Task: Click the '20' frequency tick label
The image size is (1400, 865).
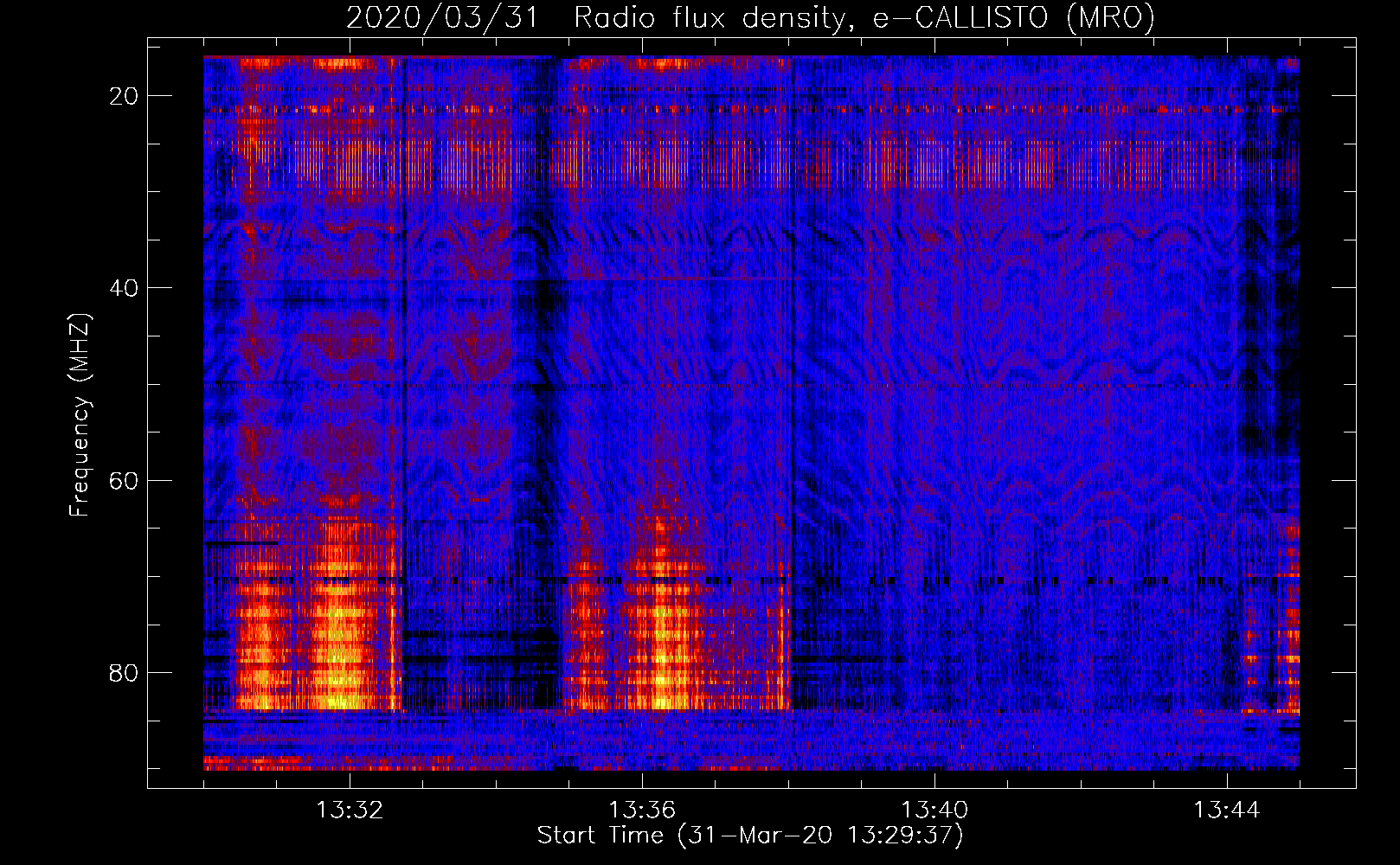Action: pyautogui.click(x=125, y=96)
